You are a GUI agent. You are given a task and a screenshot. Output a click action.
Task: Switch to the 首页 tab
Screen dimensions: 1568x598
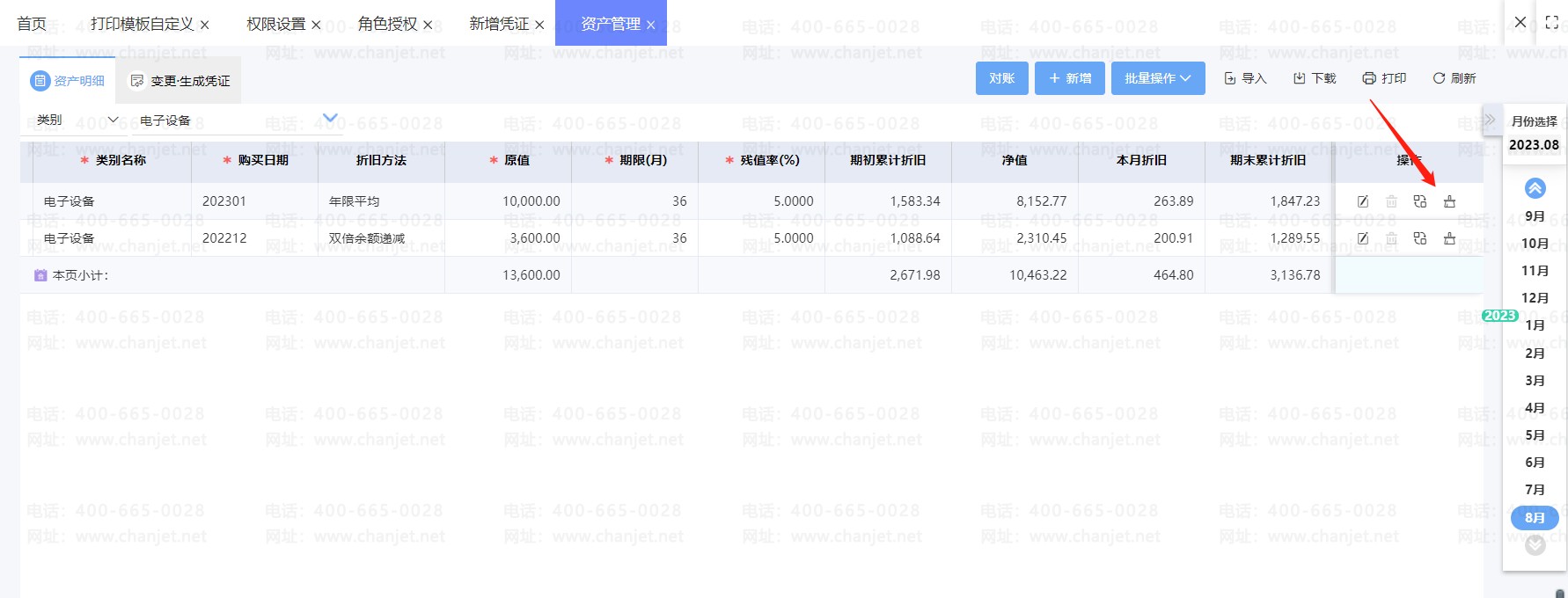coord(32,24)
